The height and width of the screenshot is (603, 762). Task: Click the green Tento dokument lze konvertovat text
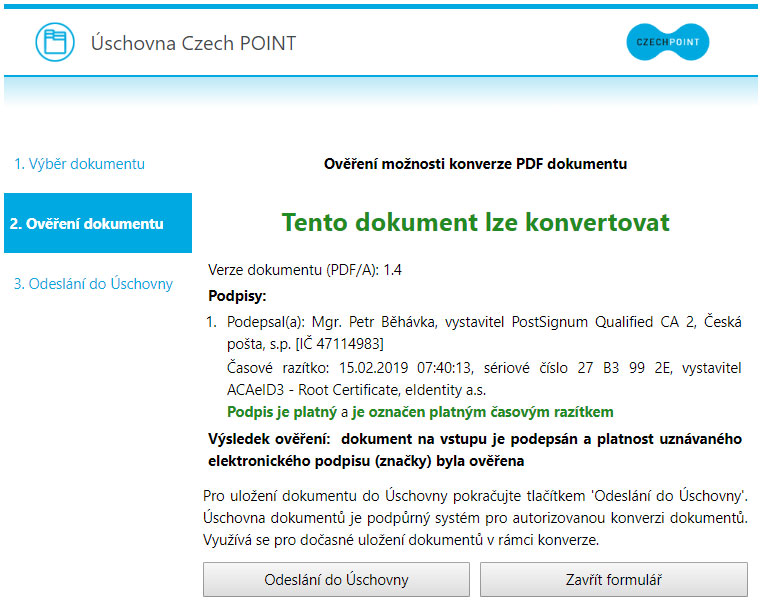pyautogui.click(x=475, y=223)
